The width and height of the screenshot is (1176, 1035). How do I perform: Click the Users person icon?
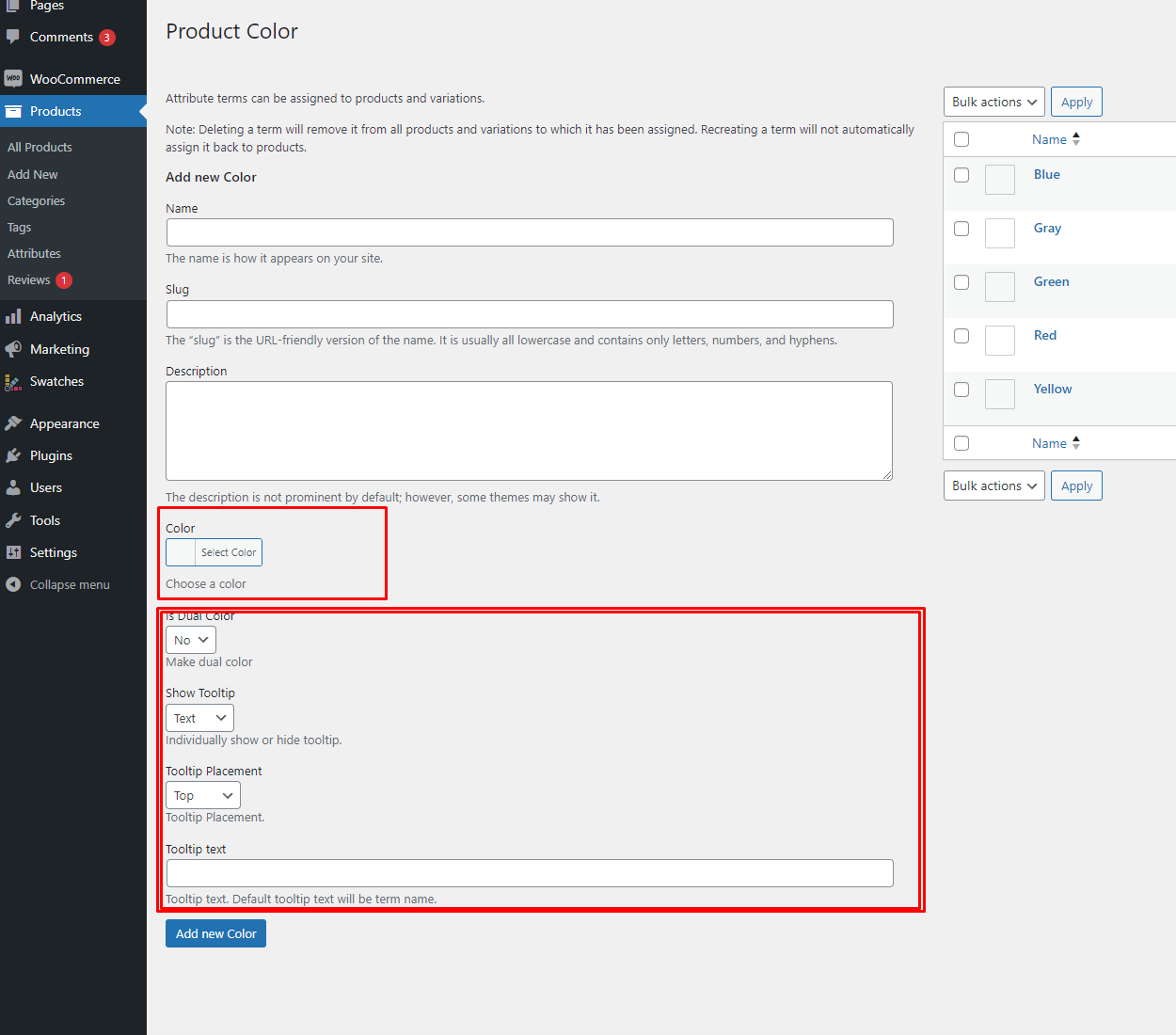point(13,487)
